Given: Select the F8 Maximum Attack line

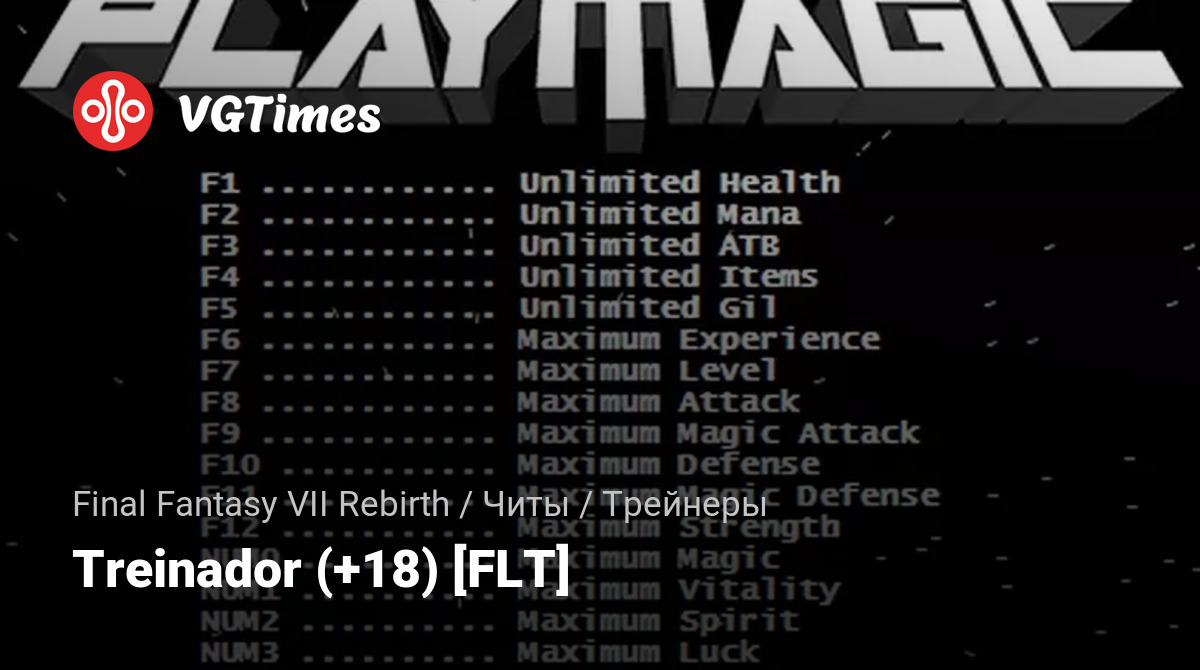Looking at the screenshot, I should point(500,401).
